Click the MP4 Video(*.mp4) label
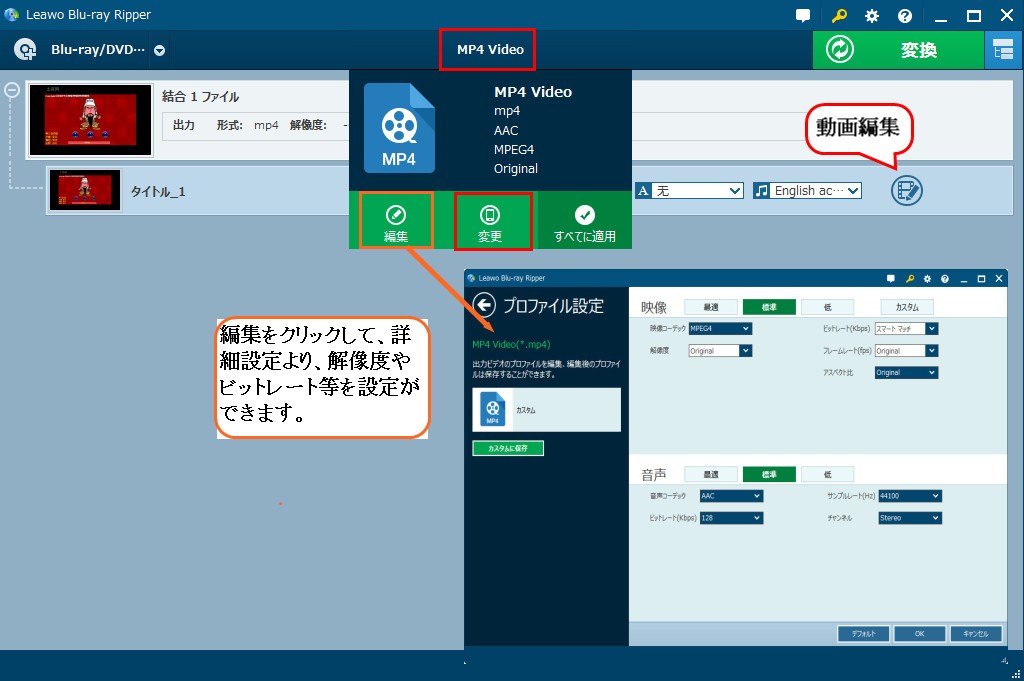Viewport: 1024px width, 681px height. tap(511, 344)
